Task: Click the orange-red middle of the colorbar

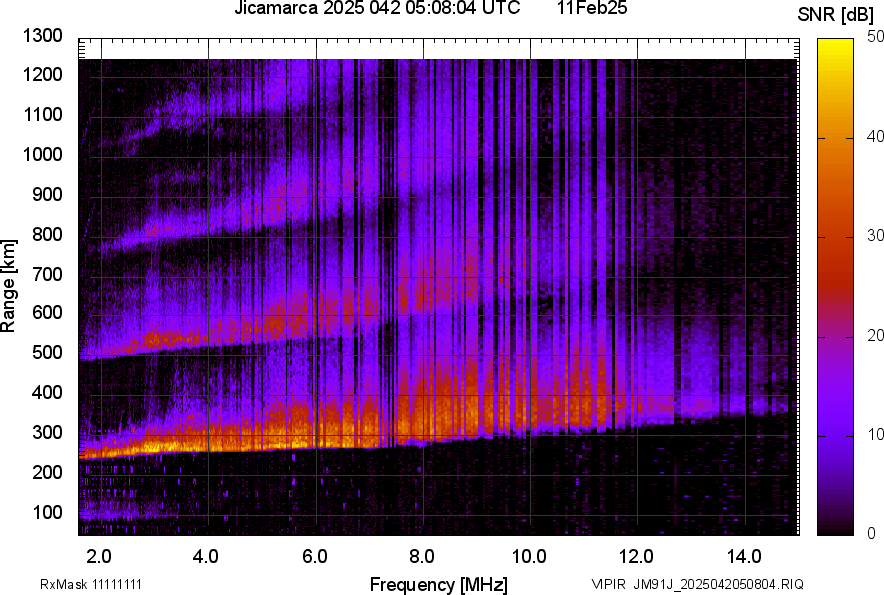Action: point(835,250)
